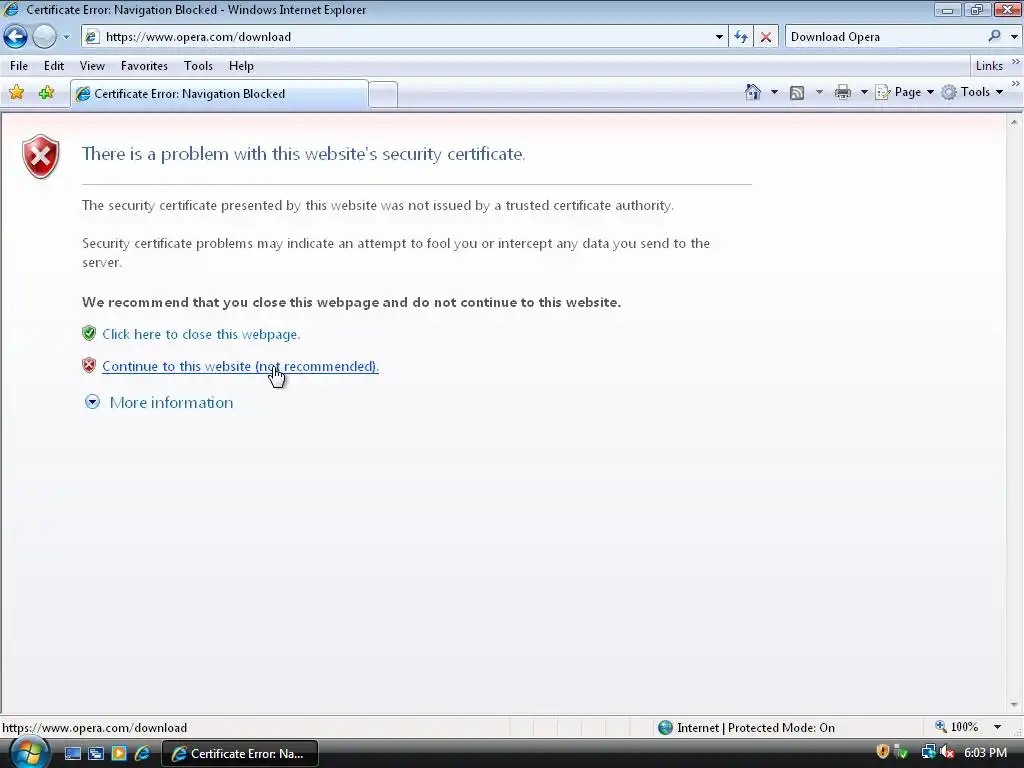
Task: Open the Tools gear command bar menu
Action: (972, 92)
